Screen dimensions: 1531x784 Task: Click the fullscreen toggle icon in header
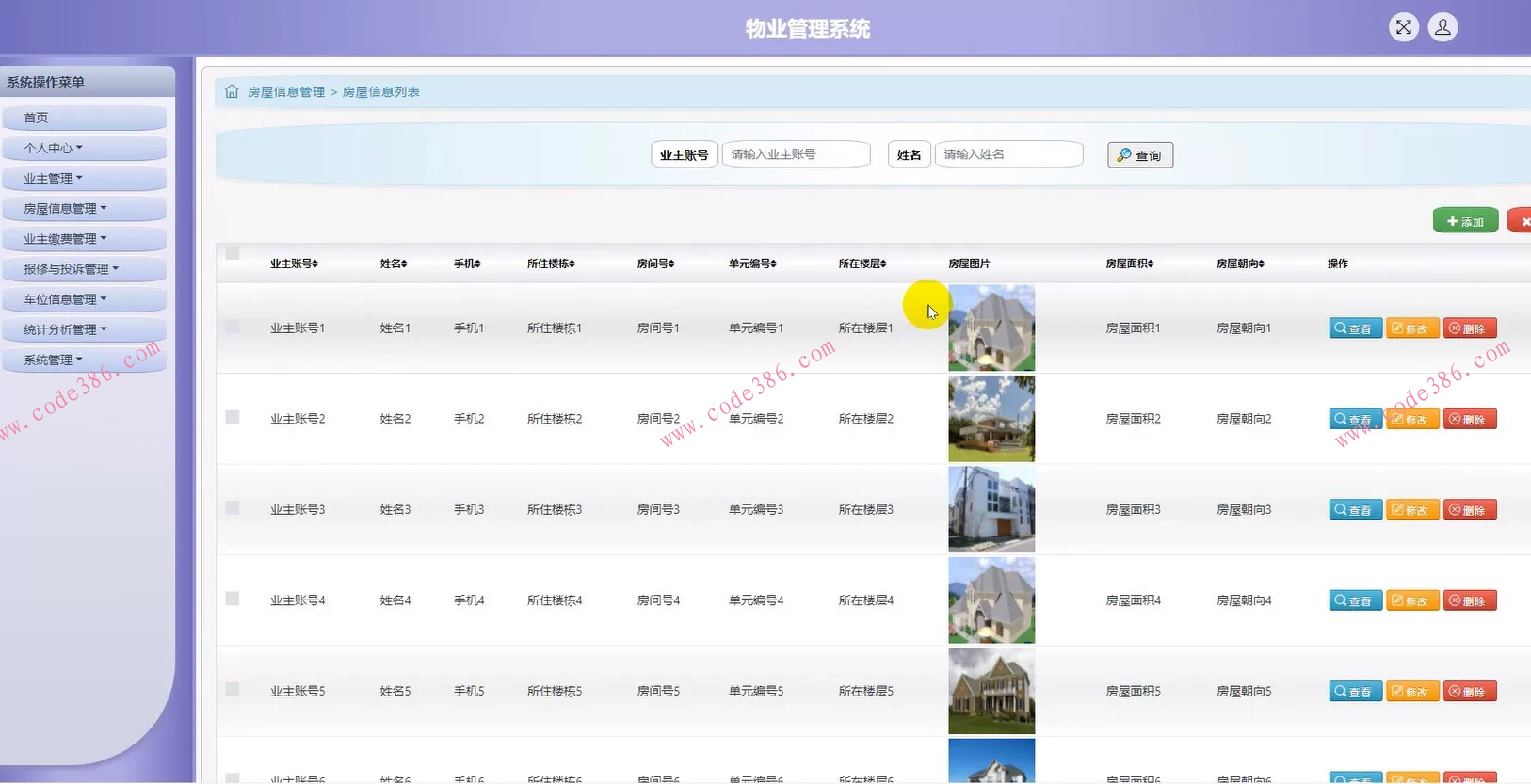[x=1403, y=27]
